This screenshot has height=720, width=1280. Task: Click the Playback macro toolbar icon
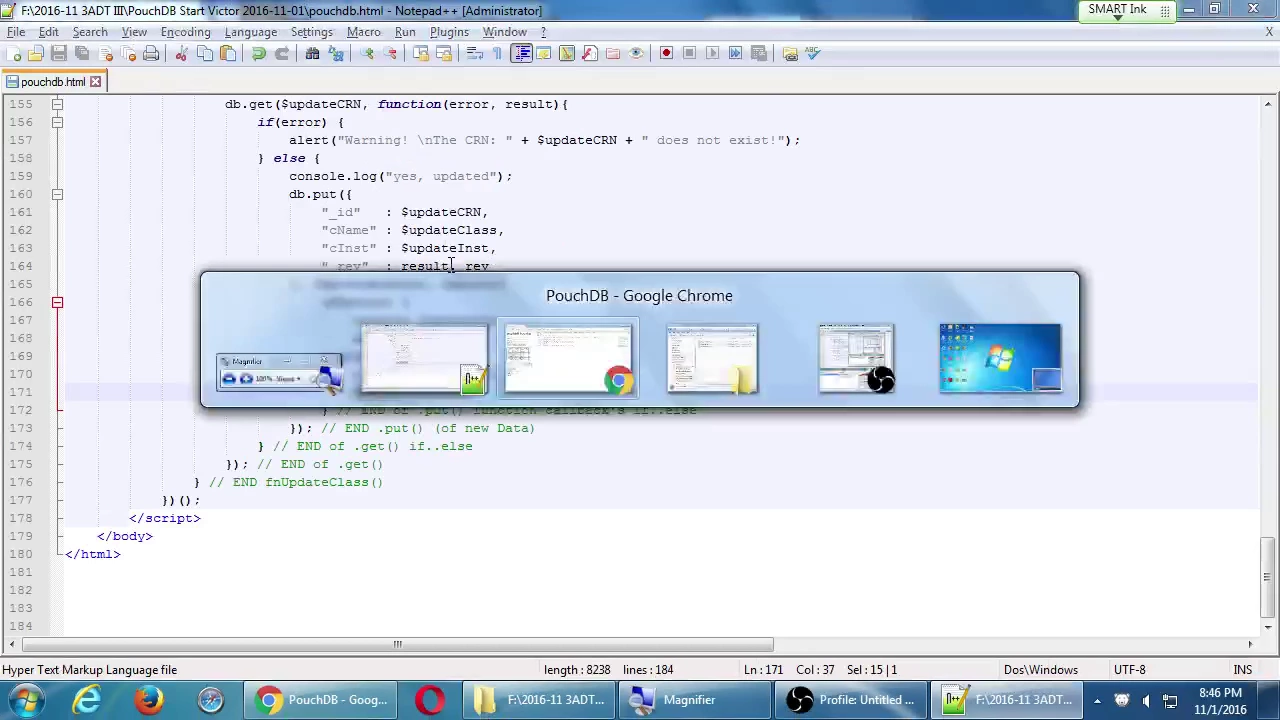click(712, 54)
